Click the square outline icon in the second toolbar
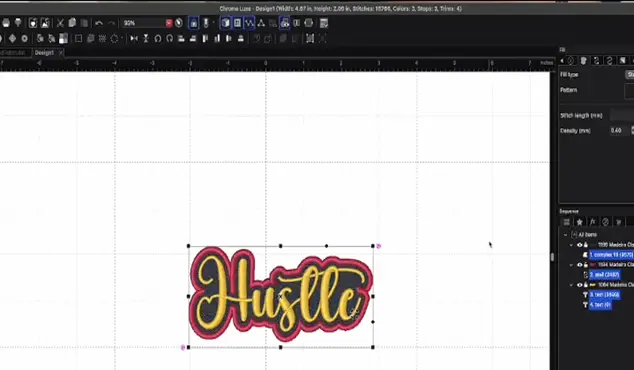Viewport: 634px width, 370px height. [78, 38]
